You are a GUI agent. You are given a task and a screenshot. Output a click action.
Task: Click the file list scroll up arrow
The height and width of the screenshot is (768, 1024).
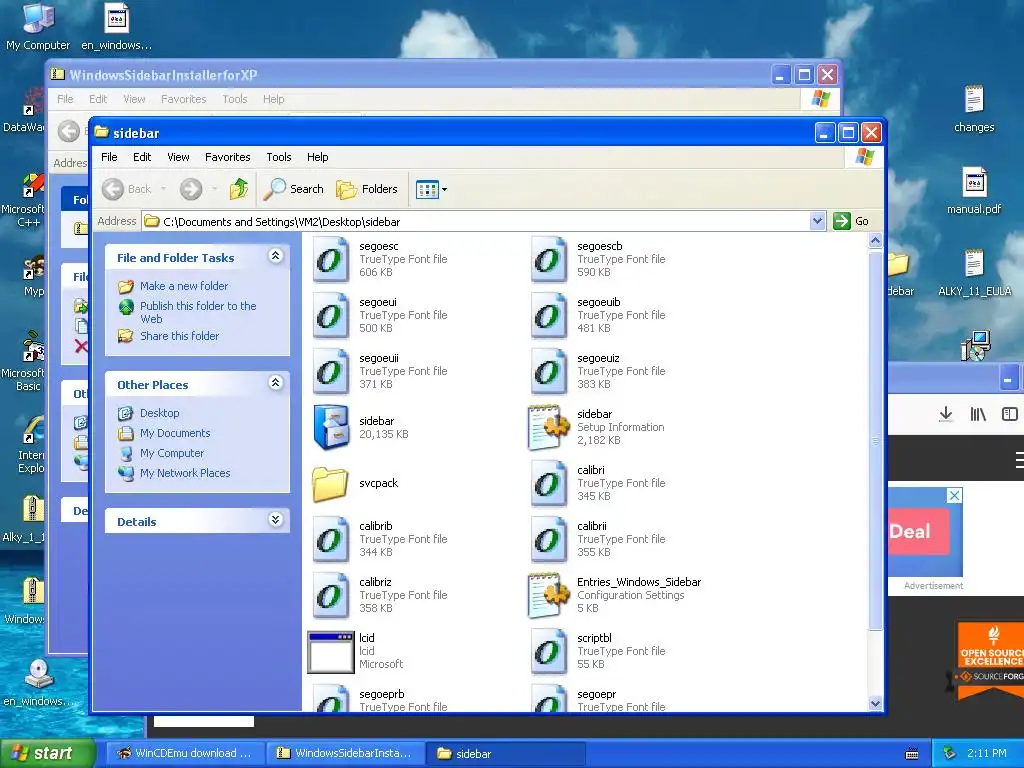pos(875,241)
